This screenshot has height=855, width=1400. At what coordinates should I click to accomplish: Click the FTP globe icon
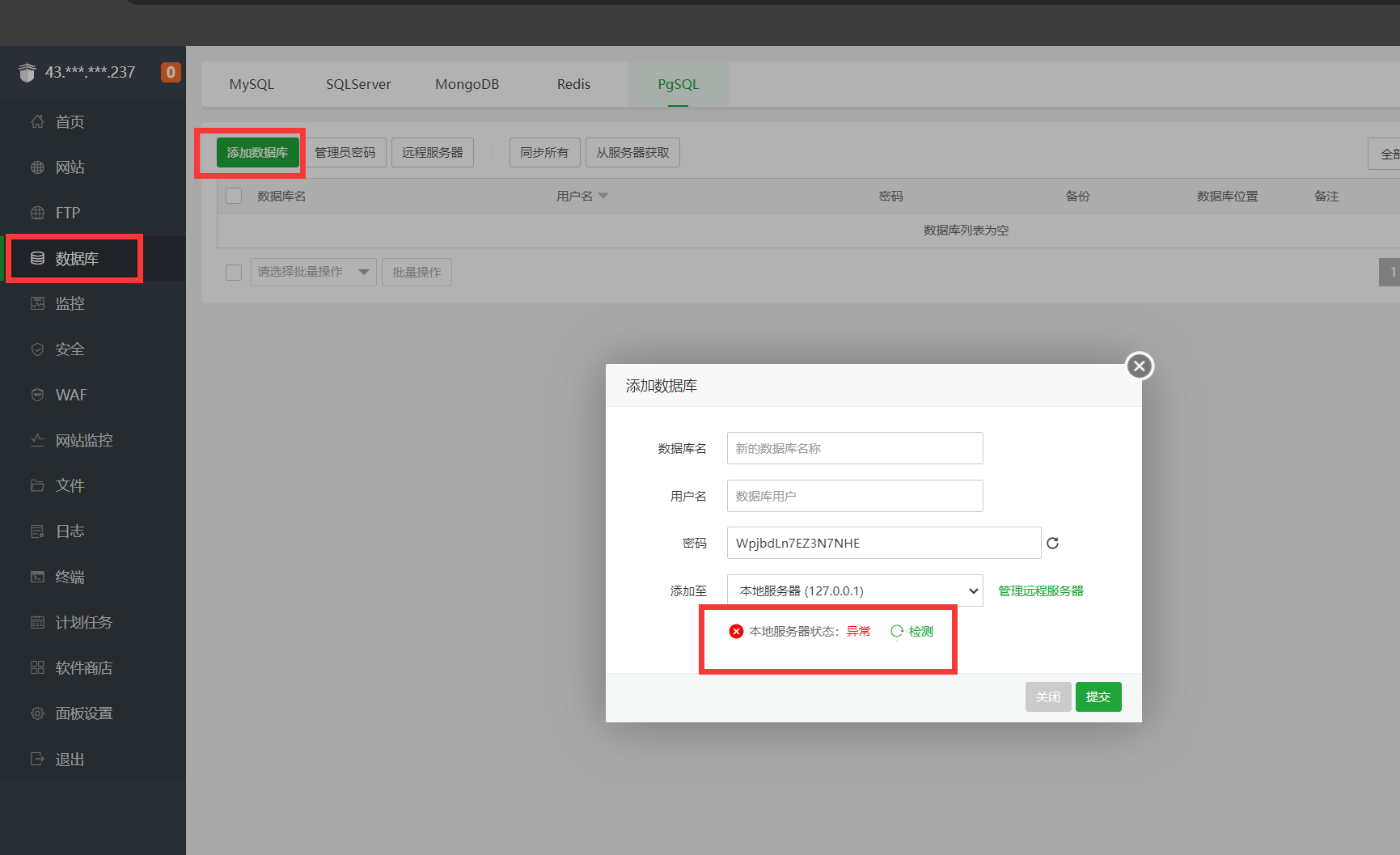37,213
